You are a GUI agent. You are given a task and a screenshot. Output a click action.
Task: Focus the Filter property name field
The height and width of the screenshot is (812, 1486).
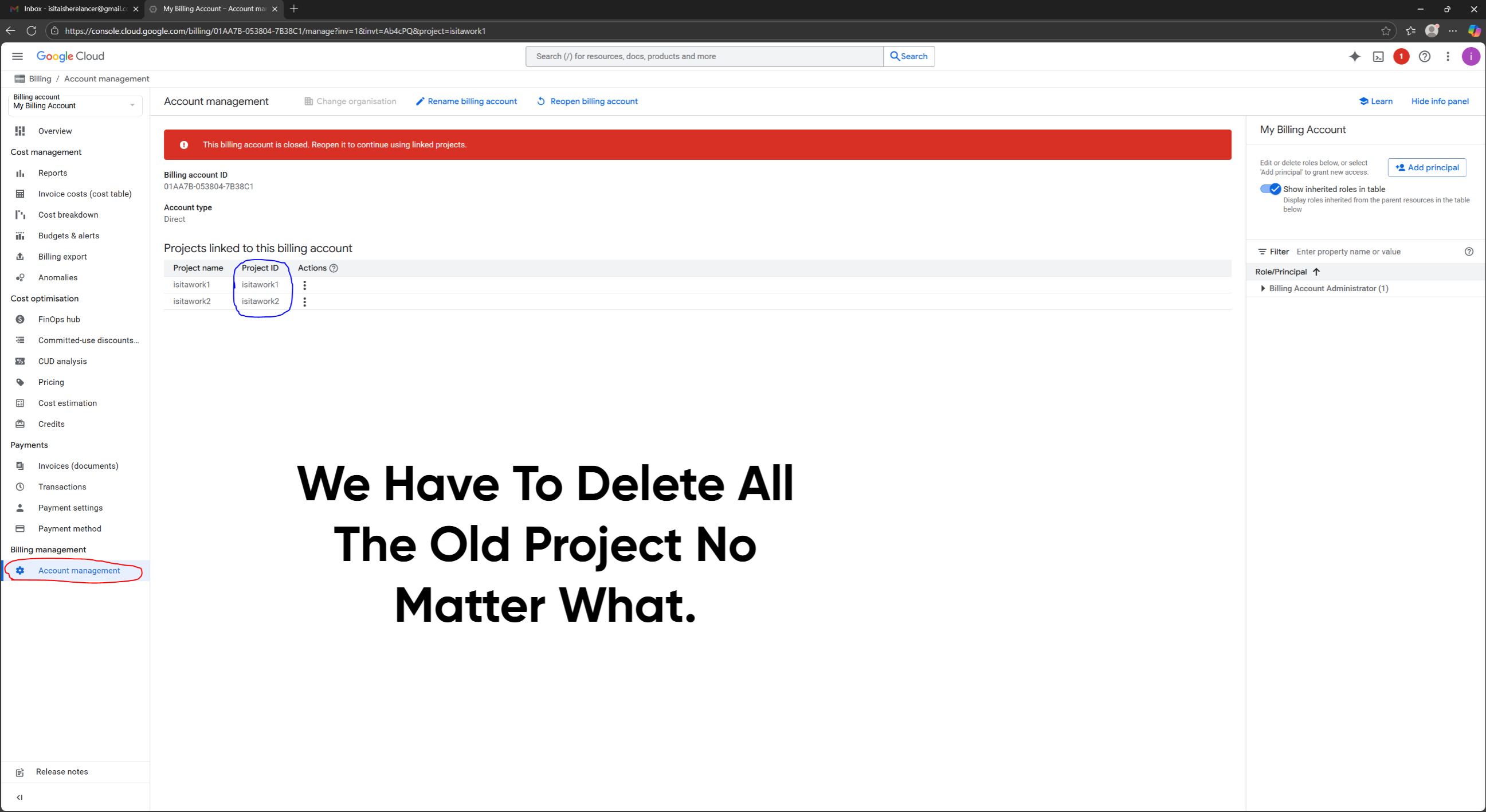tap(1377, 252)
